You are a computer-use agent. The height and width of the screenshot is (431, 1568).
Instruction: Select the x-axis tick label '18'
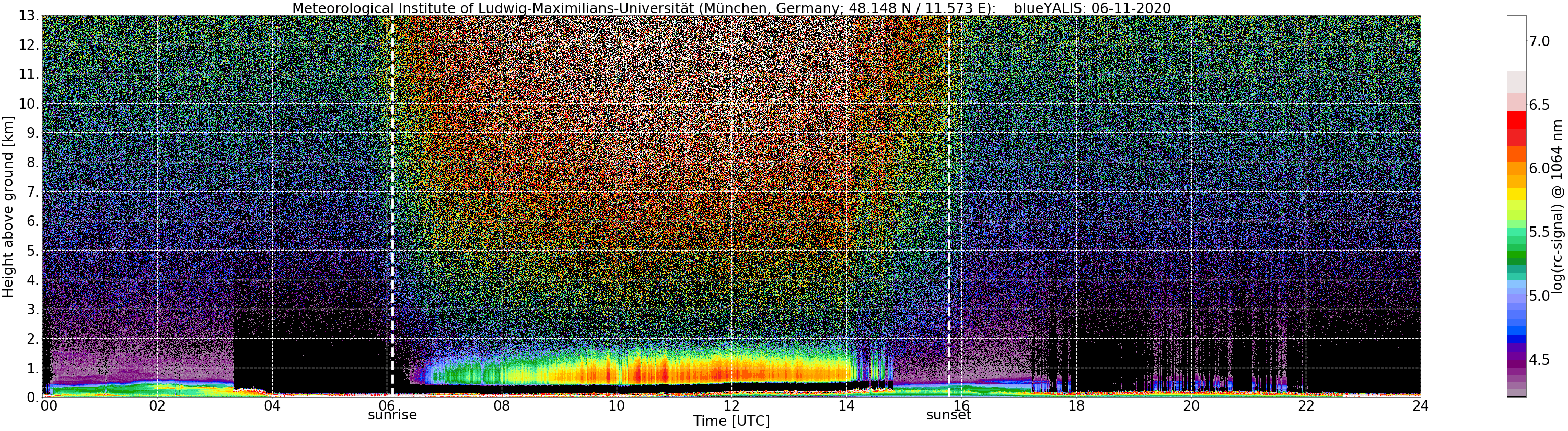1076,406
